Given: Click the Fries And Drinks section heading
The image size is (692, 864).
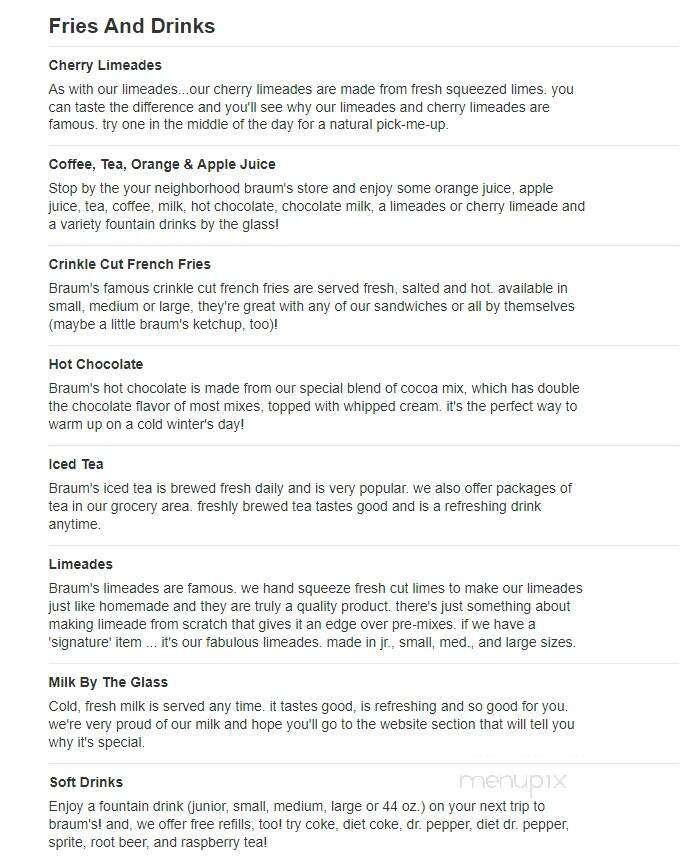Looking at the screenshot, I should 132,26.
